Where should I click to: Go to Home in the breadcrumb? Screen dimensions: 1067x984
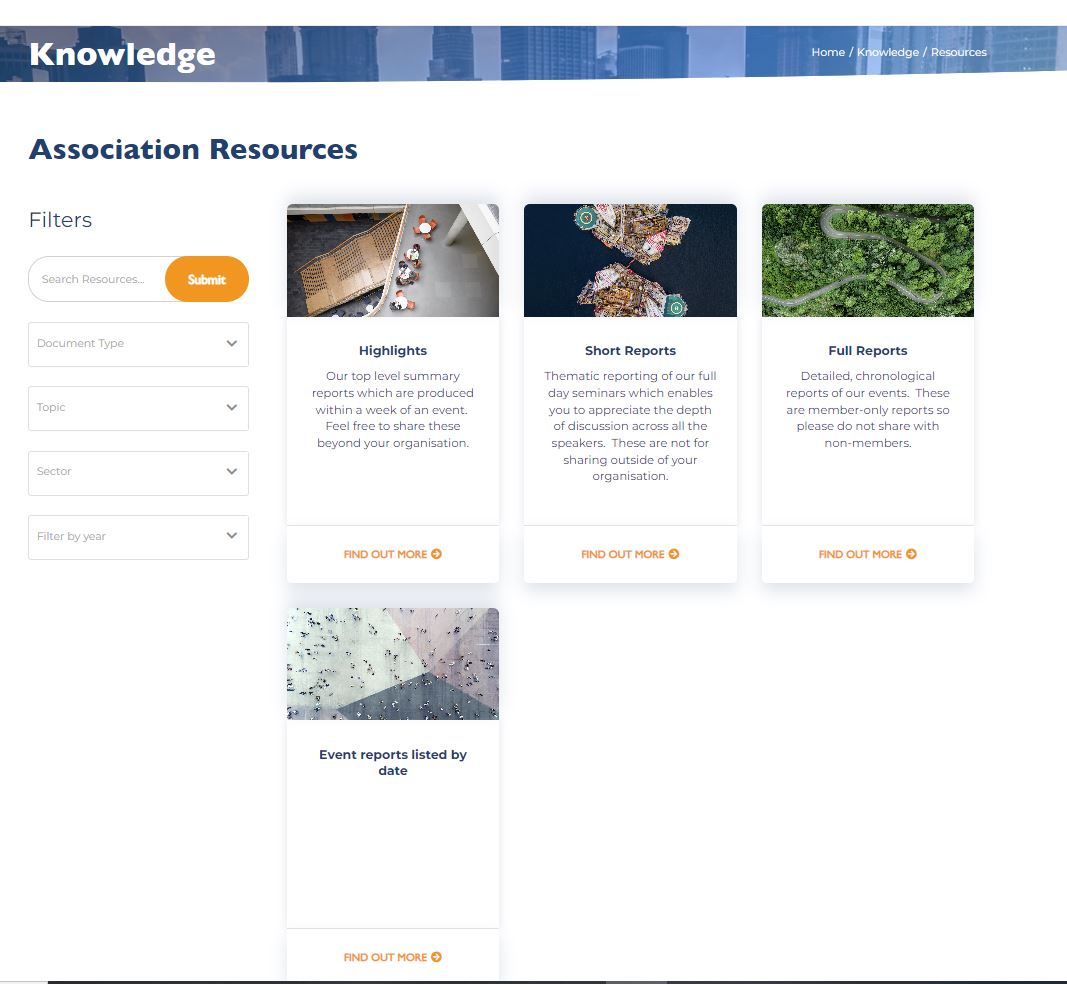click(x=828, y=52)
